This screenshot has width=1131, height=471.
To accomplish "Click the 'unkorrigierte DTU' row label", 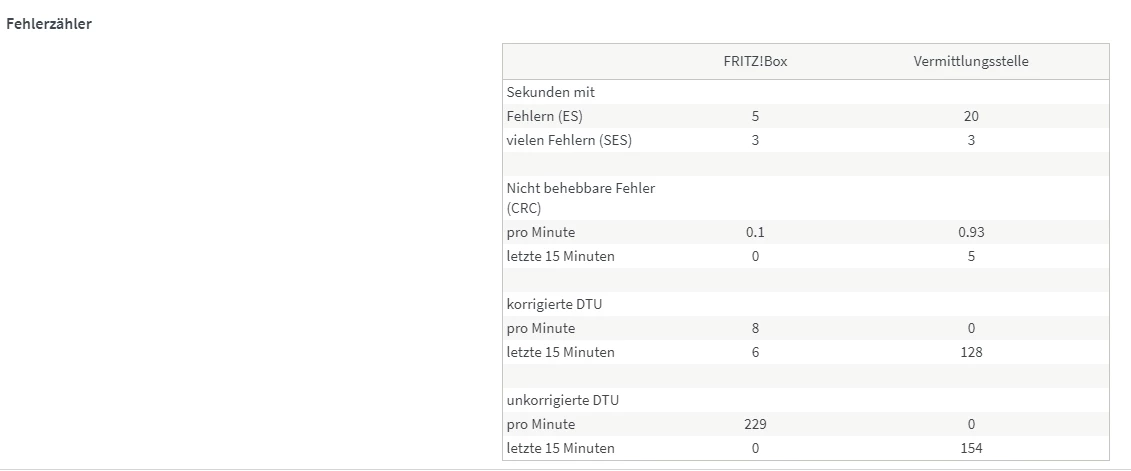I will click(x=562, y=400).
